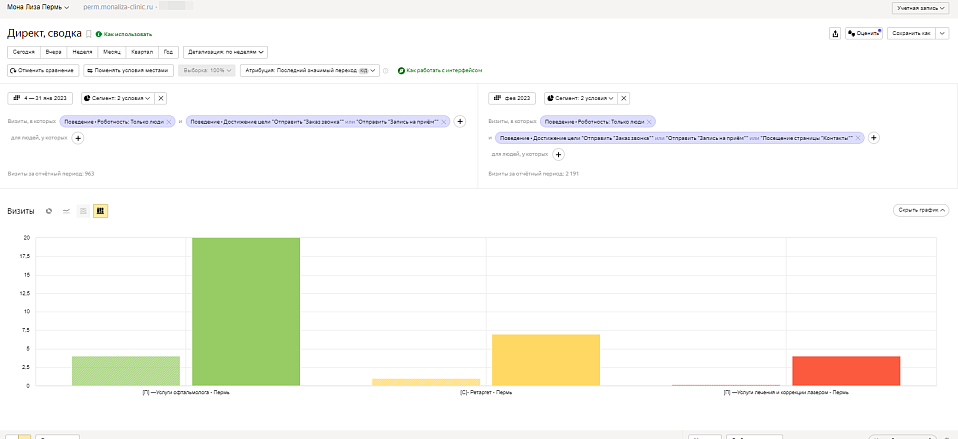Viewport: 958px width, 439px height.
Task: Click the perm.monaliza-clinic.ru site address
Action: [117, 7]
